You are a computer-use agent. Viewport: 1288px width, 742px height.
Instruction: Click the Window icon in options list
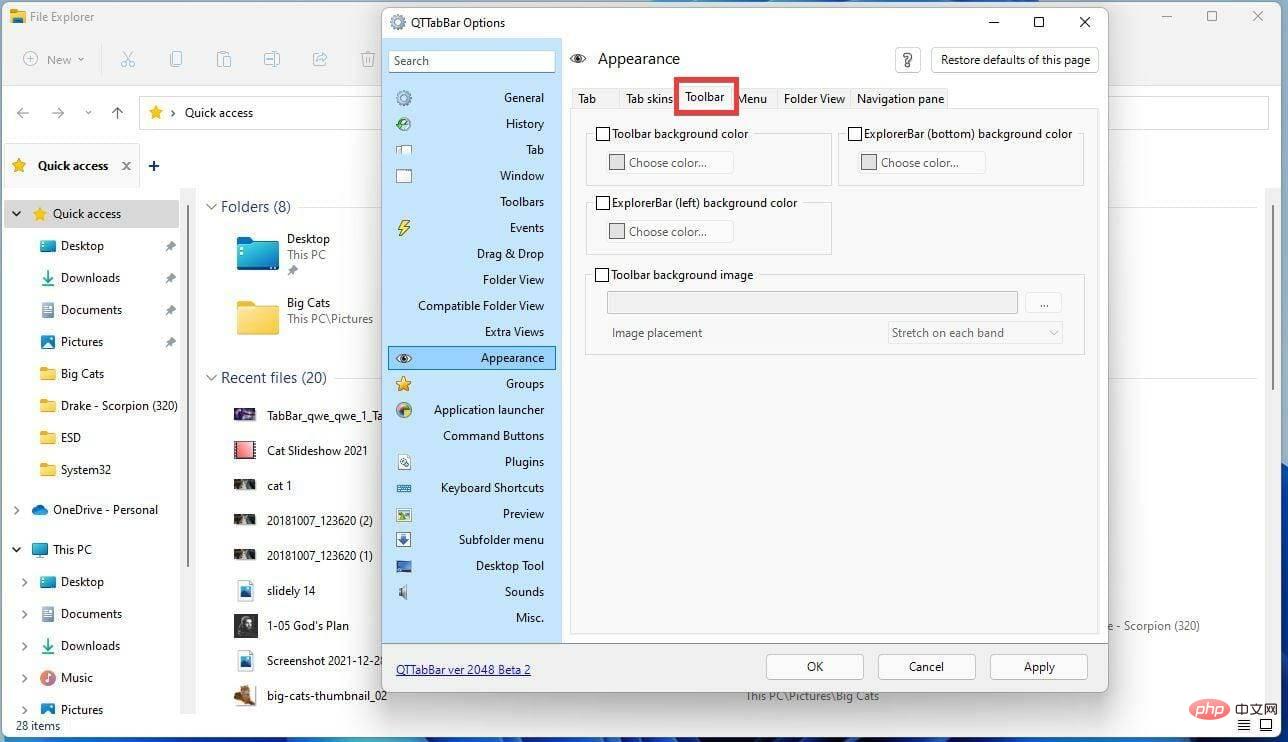click(404, 176)
